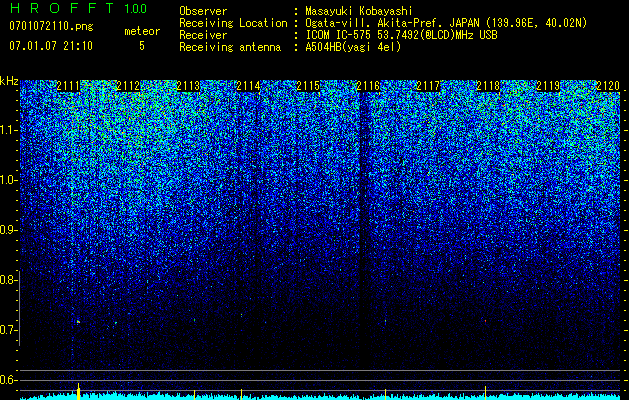Screen dimensions: 629x400
Task: Click the kHz axis unit label
Action: pos(9,81)
